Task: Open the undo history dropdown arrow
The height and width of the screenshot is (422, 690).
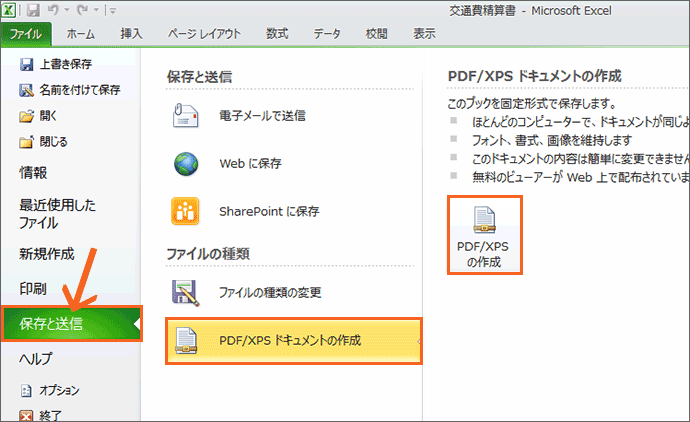Action: tap(66, 10)
